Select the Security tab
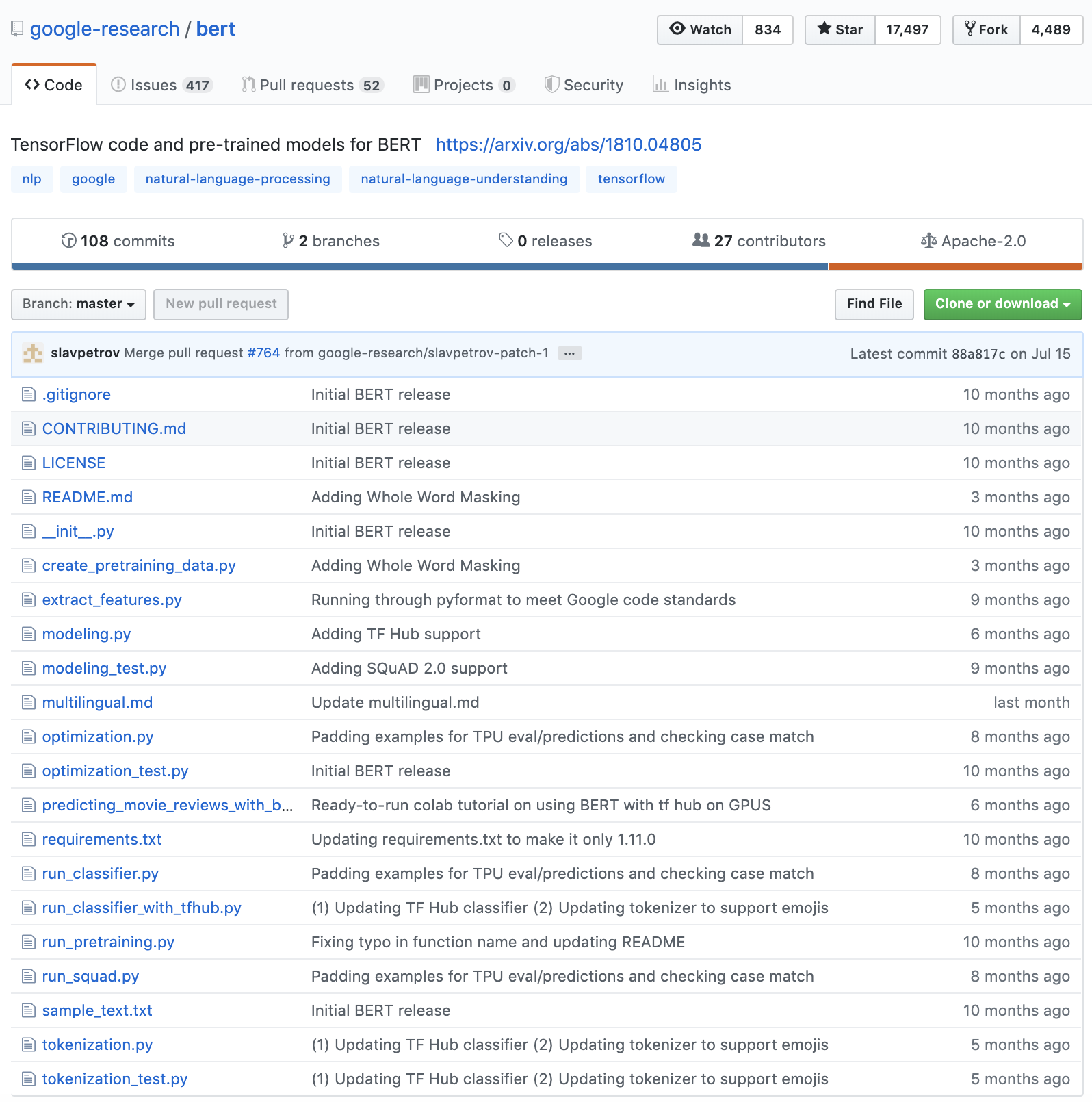 point(584,85)
